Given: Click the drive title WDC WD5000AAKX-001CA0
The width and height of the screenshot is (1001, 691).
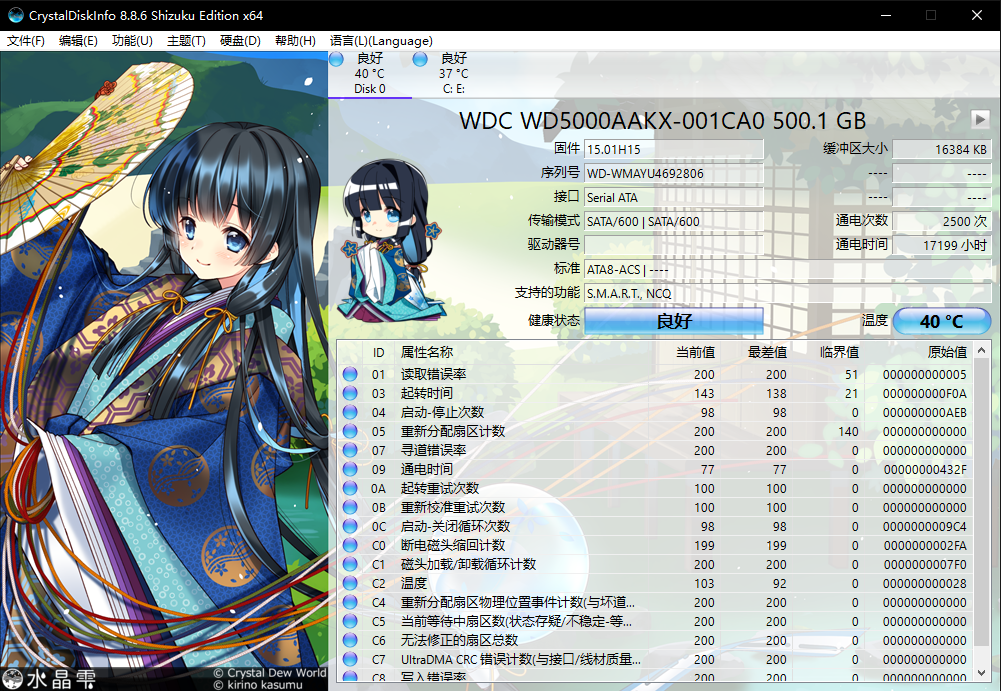Looking at the screenshot, I should click(662, 120).
